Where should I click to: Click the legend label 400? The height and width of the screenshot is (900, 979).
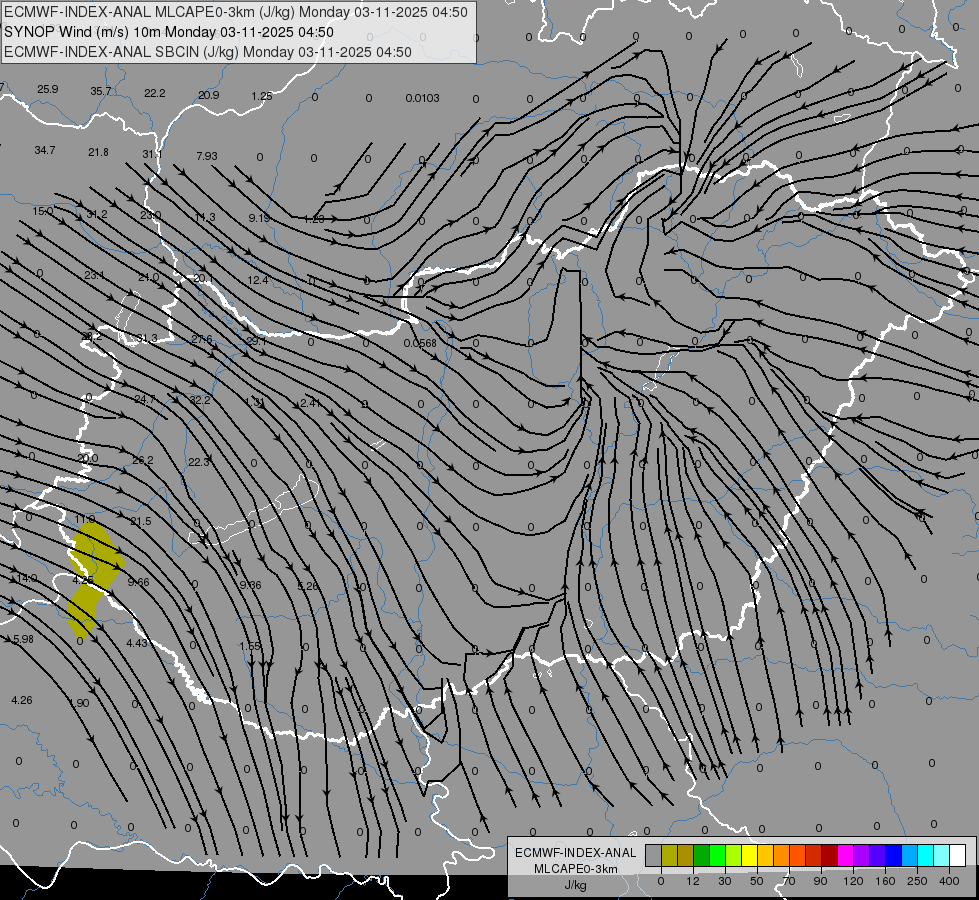click(949, 881)
